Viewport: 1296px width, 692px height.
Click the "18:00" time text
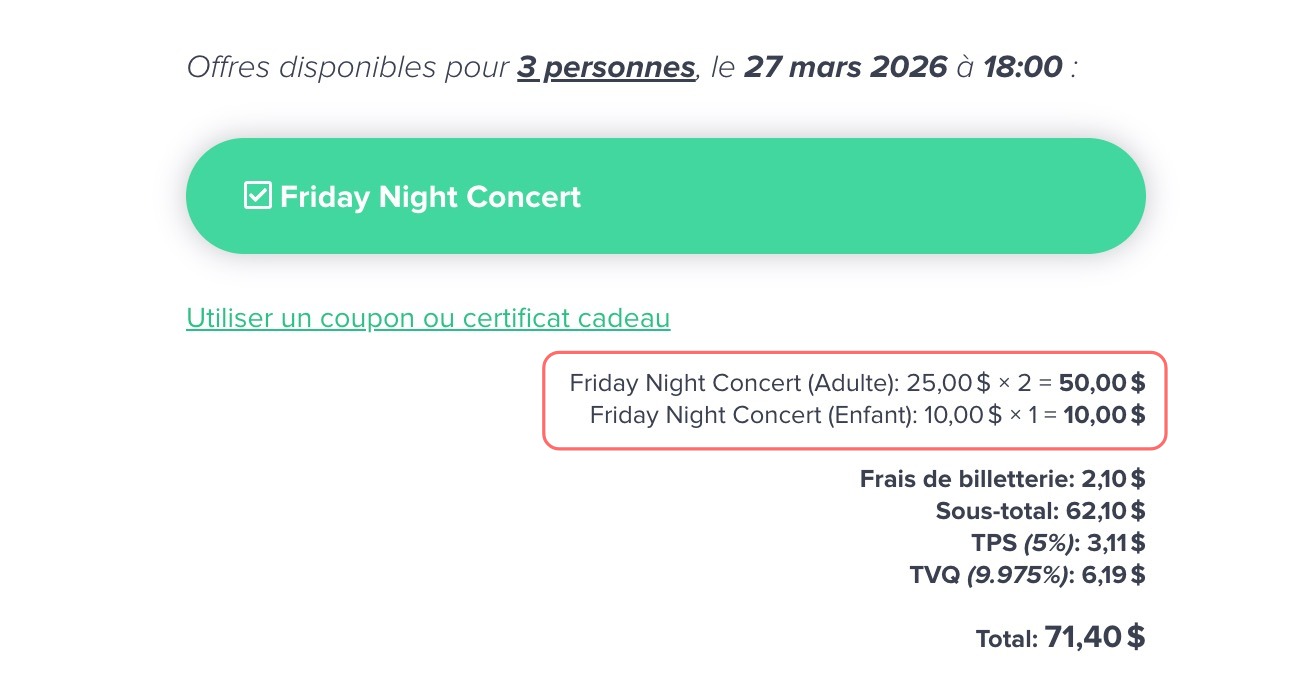point(1022,68)
